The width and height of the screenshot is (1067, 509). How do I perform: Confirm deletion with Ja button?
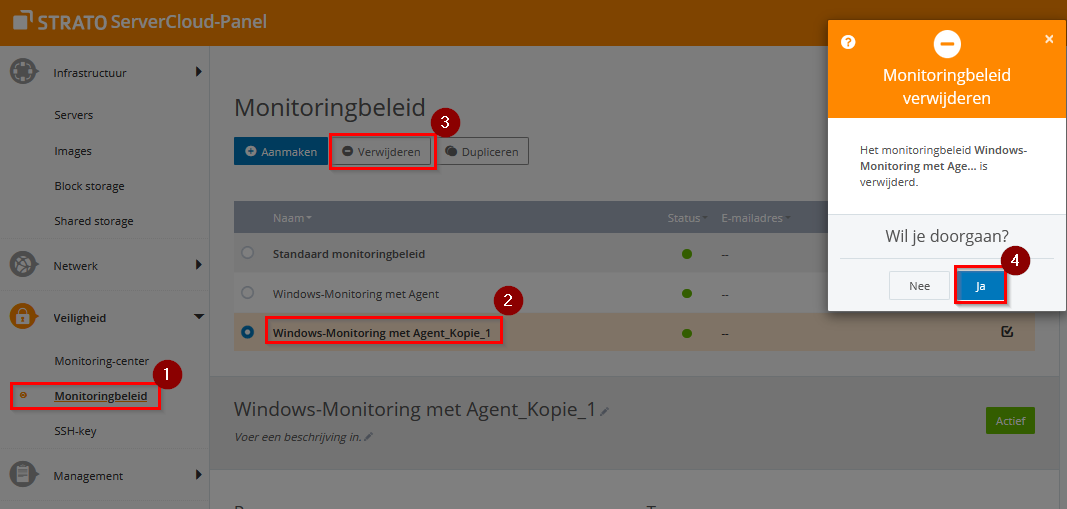(981, 286)
